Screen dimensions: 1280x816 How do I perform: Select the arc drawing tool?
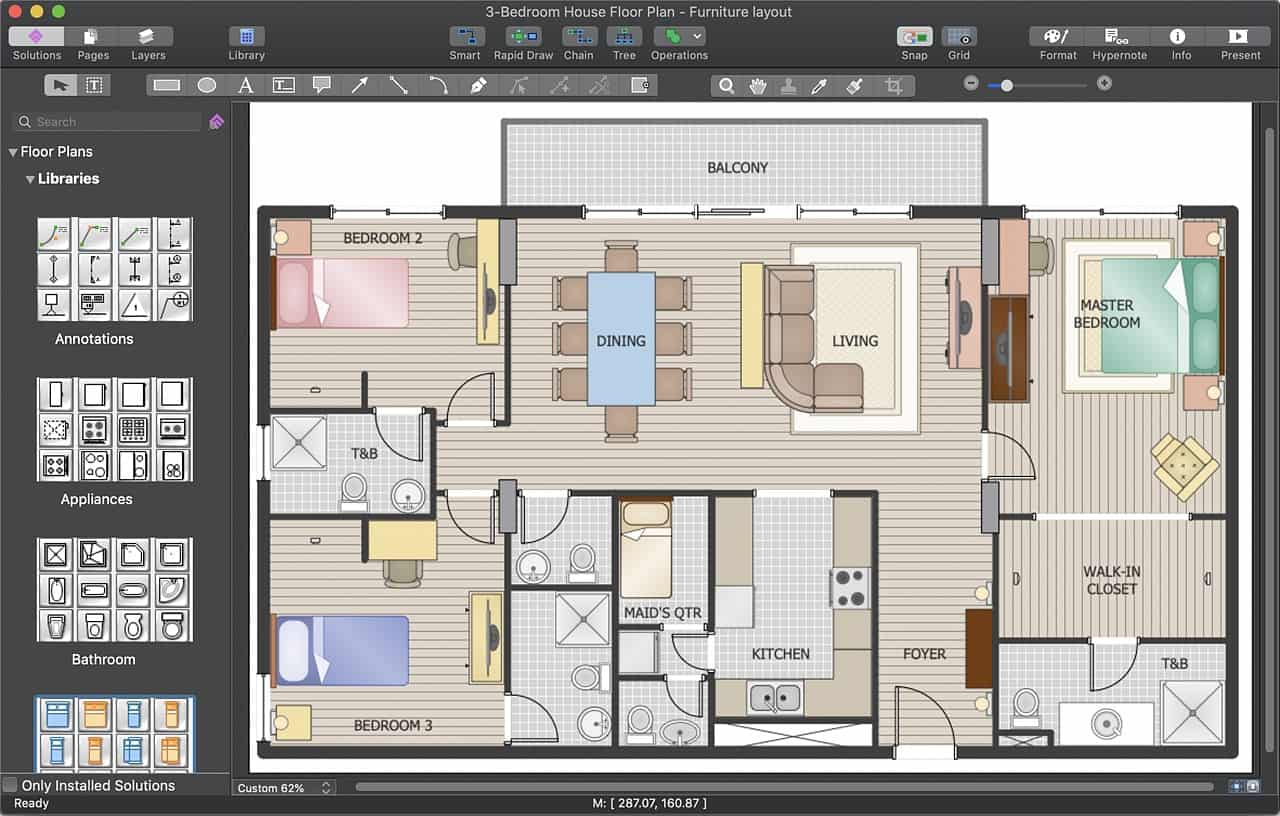point(438,86)
